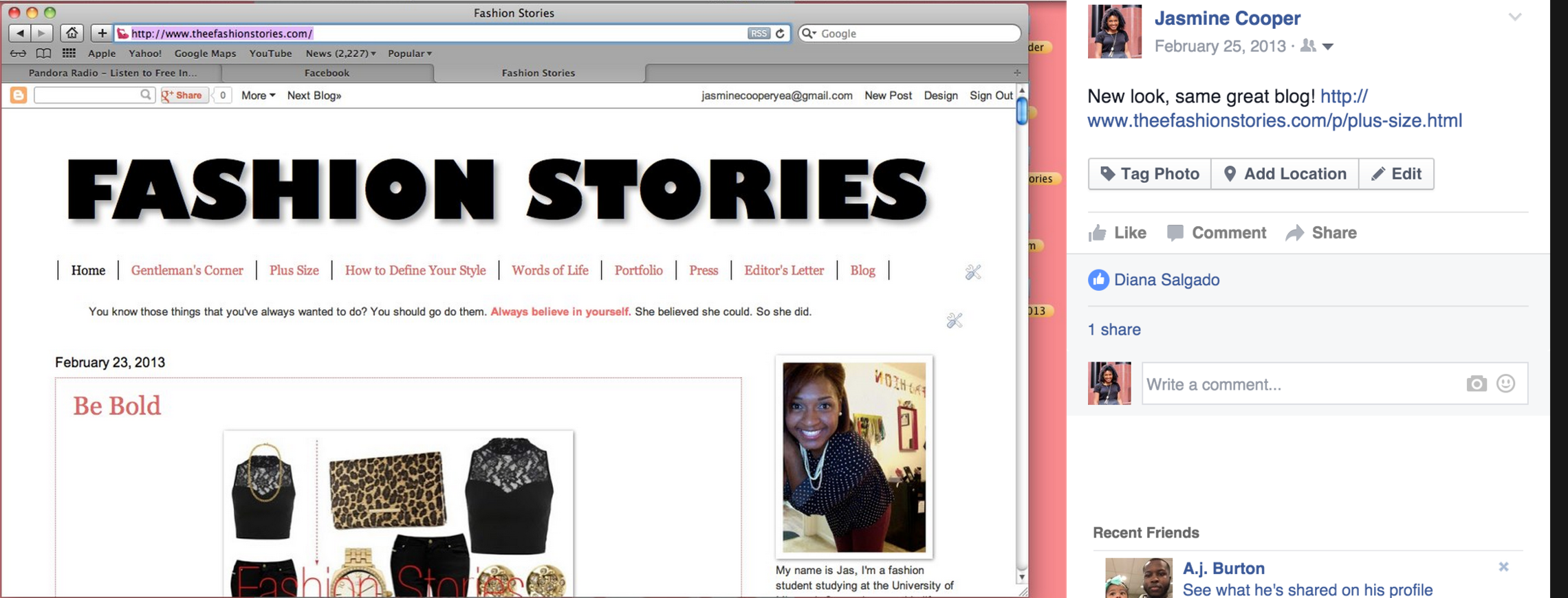Open the post options chevron
This screenshot has width=1568, height=598.
point(1514,17)
